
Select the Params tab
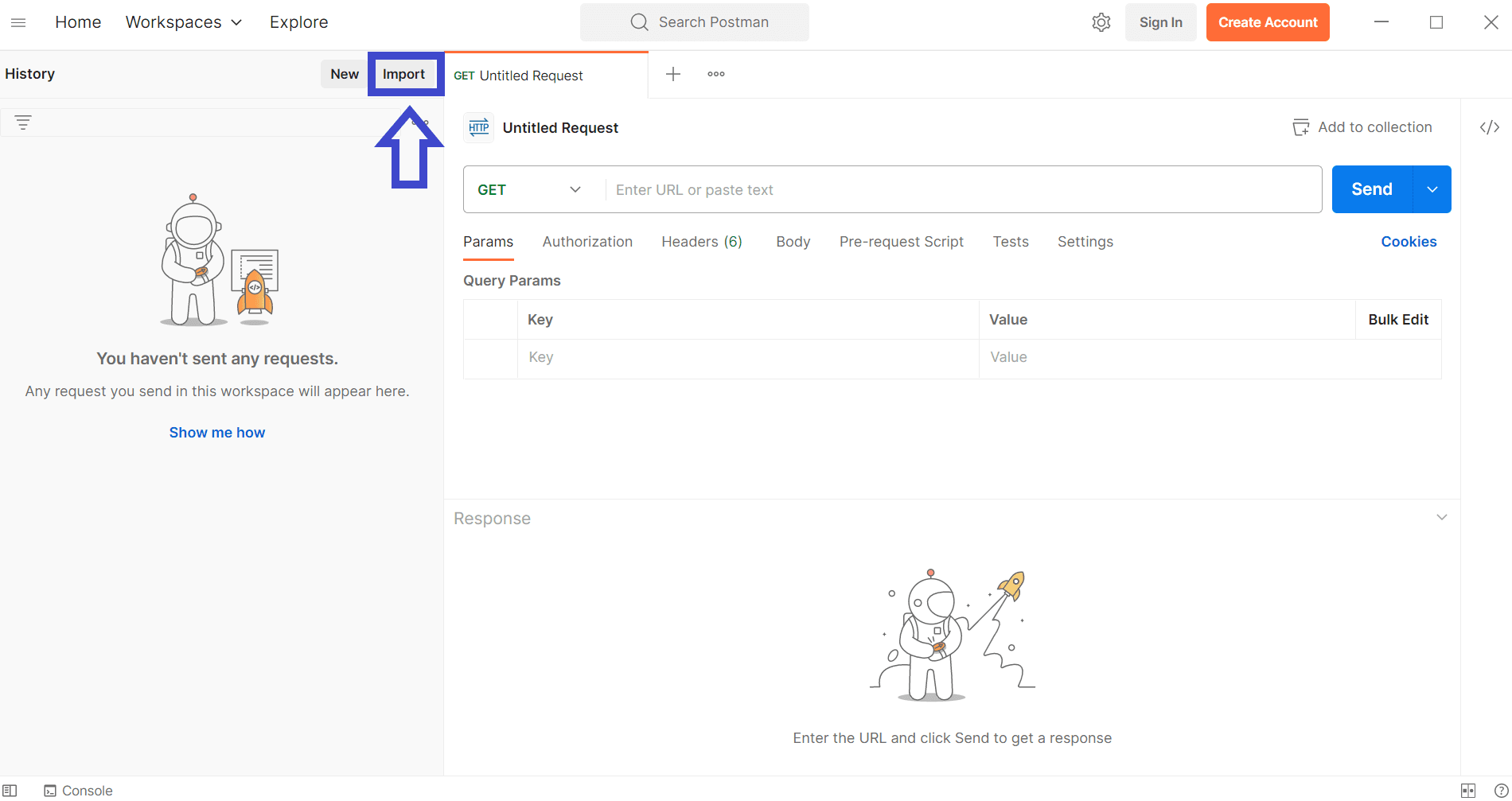click(489, 242)
